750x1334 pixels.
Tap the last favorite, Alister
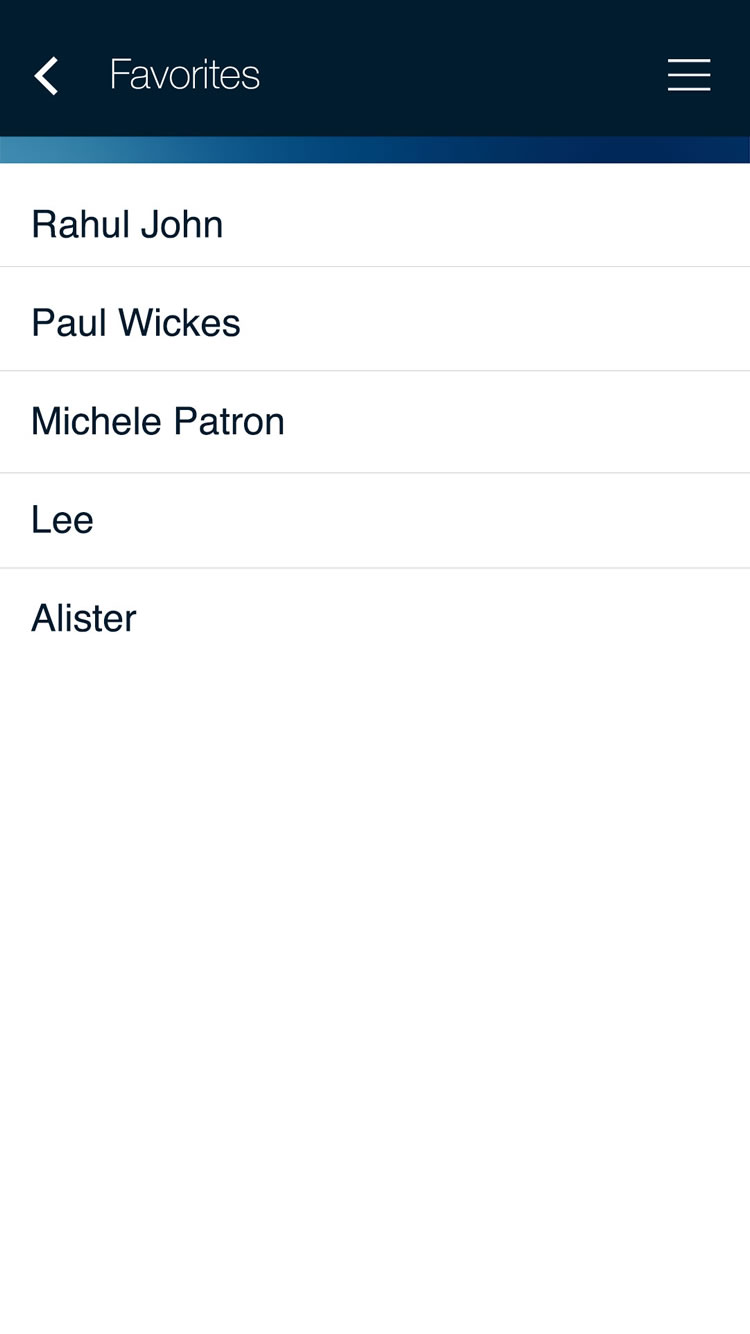[x=84, y=618]
